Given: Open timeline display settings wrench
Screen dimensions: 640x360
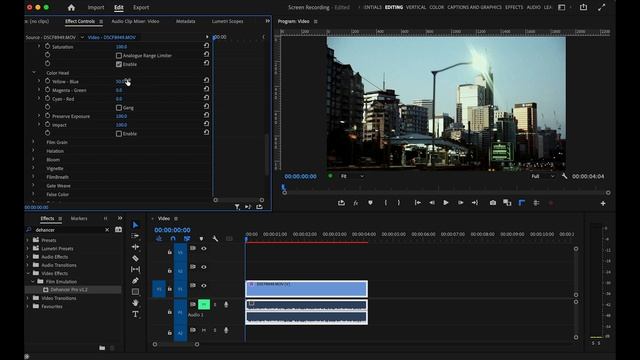Looking at the screenshot, I should 215,238.
